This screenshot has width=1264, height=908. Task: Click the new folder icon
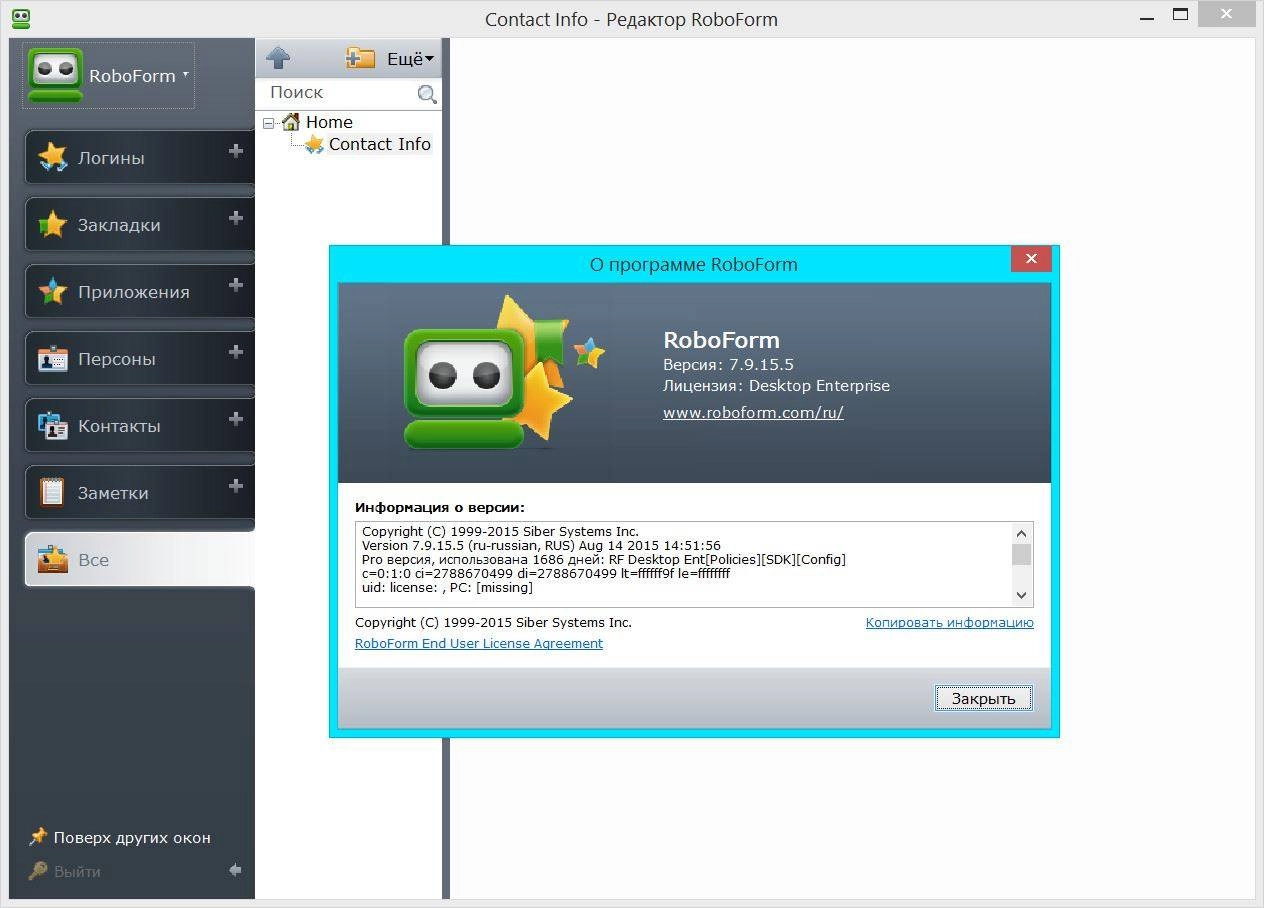point(360,58)
